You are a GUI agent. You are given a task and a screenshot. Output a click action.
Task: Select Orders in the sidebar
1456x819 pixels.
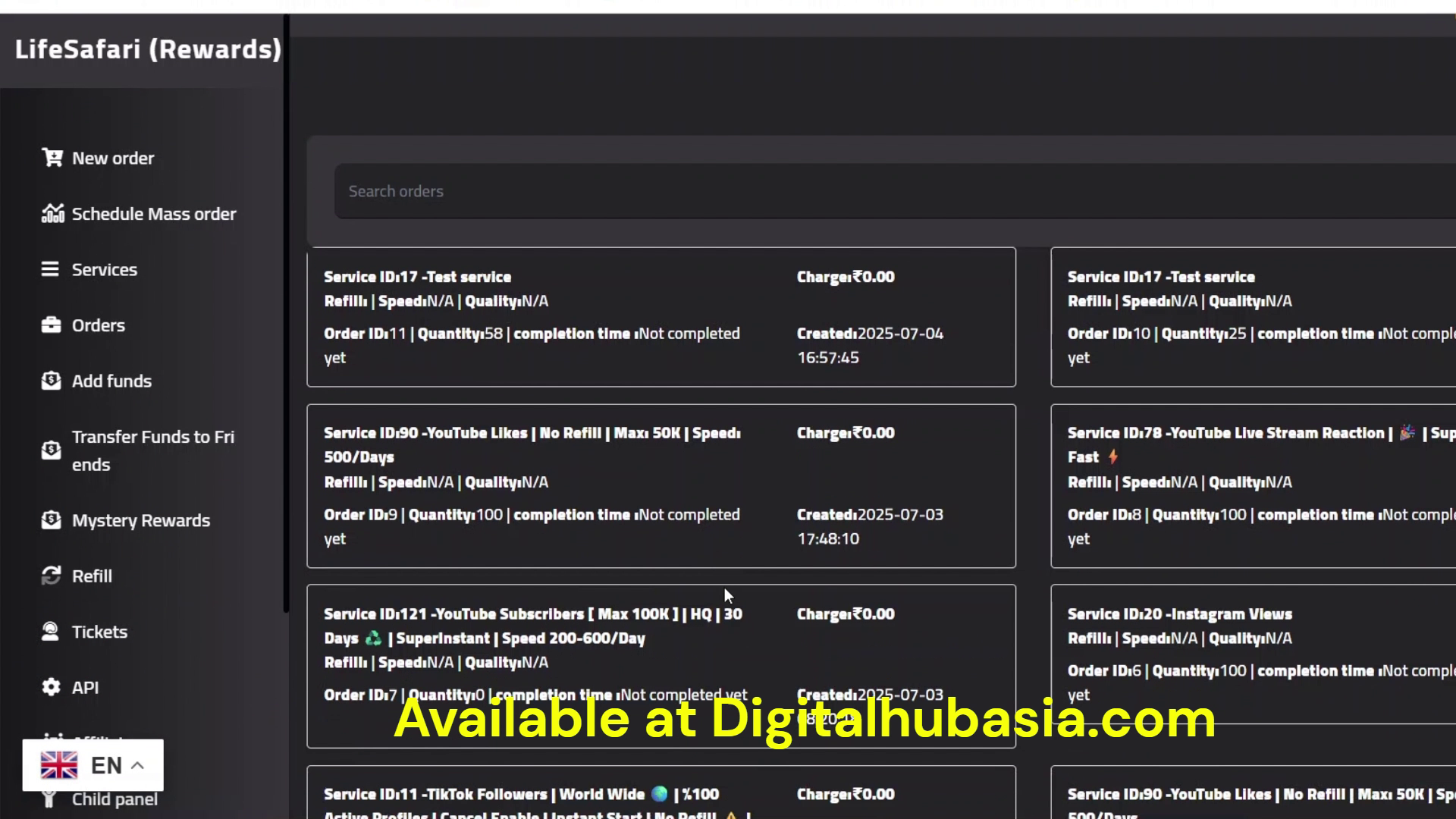point(99,325)
